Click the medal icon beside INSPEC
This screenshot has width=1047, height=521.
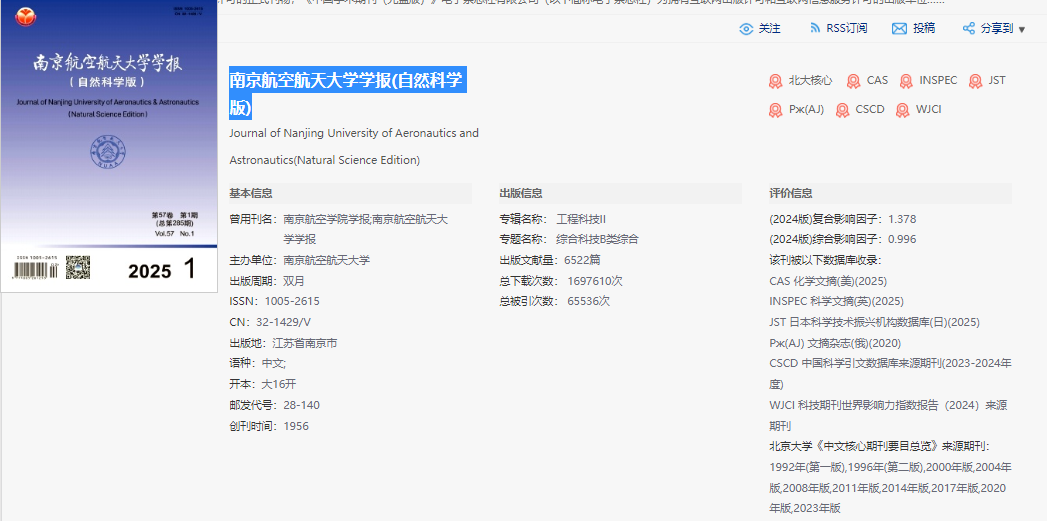(x=906, y=81)
